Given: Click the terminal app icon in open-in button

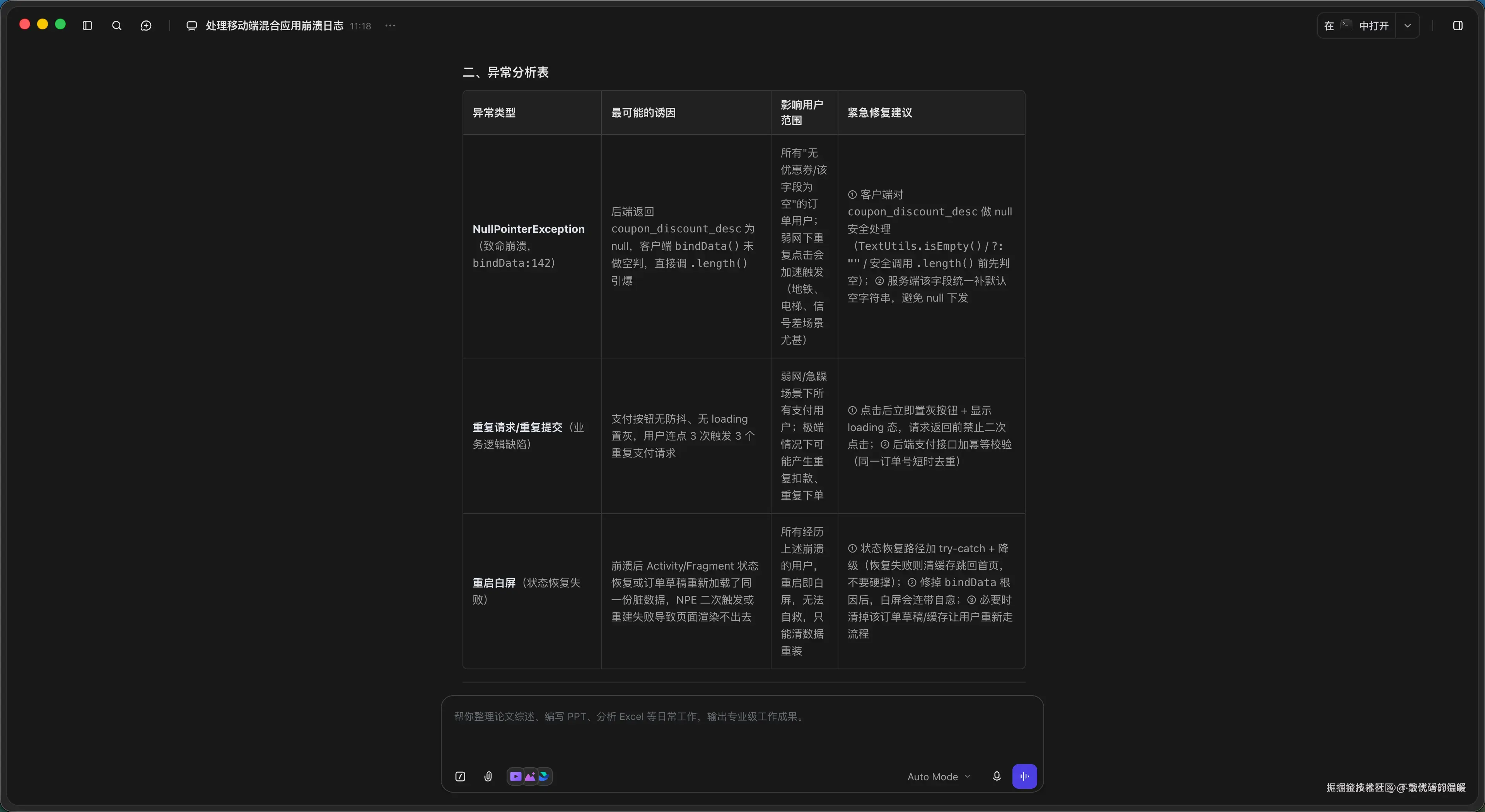Looking at the screenshot, I should [1346, 25].
